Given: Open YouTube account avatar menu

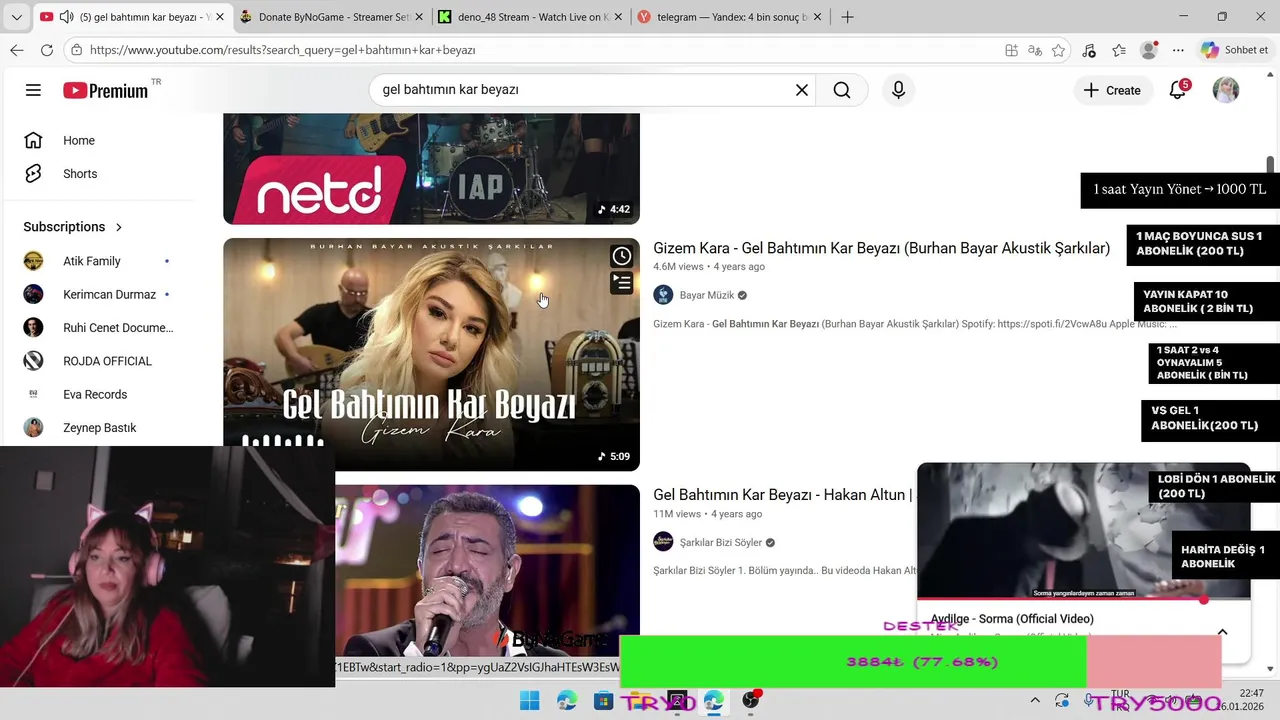Looking at the screenshot, I should (1226, 90).
